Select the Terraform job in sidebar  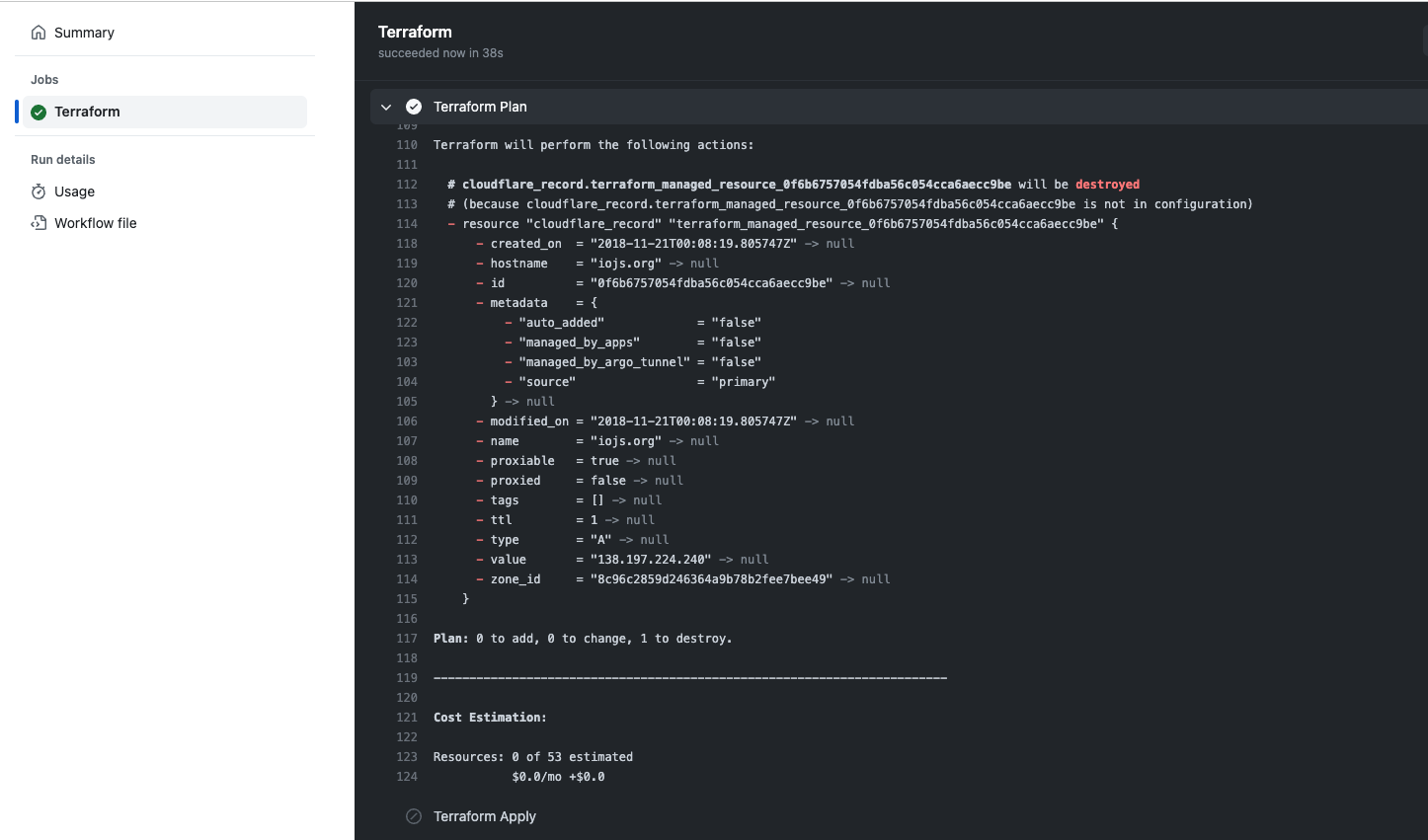[x=87, y=112]
